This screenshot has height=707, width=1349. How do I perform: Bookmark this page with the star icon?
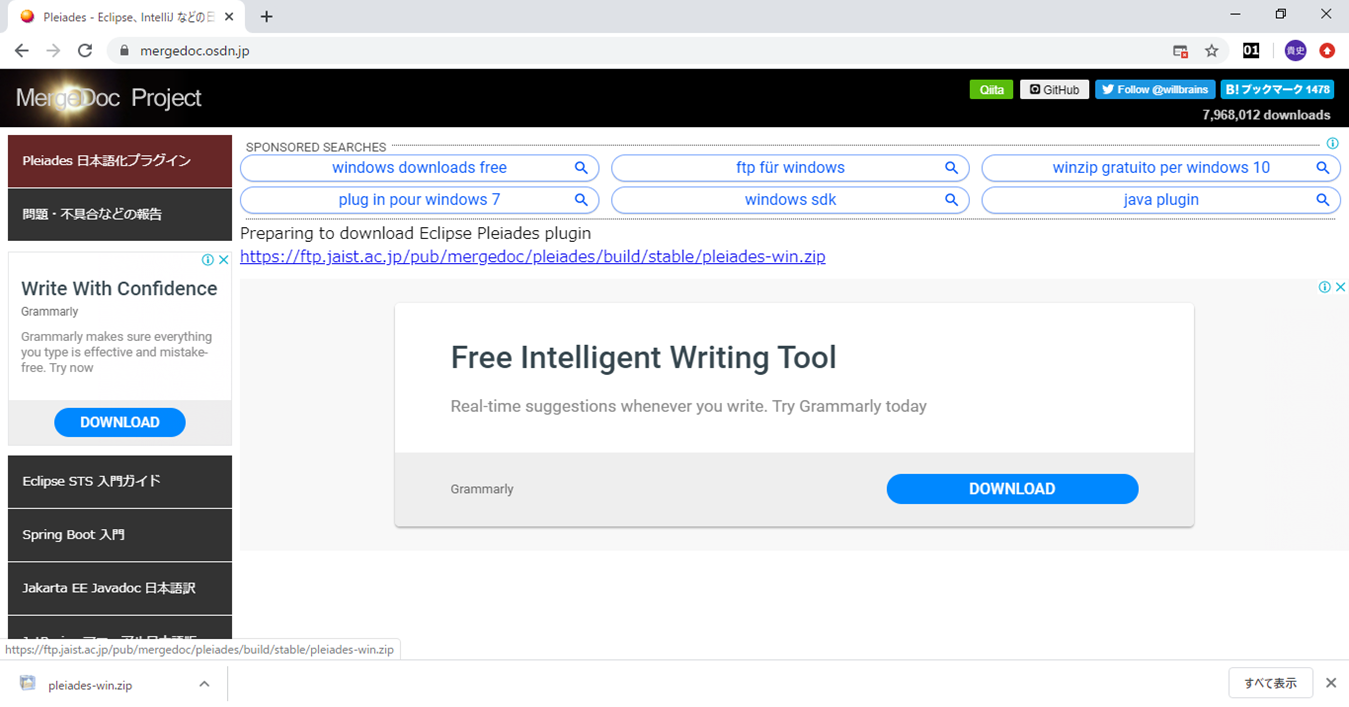[x=1212, y=50]
